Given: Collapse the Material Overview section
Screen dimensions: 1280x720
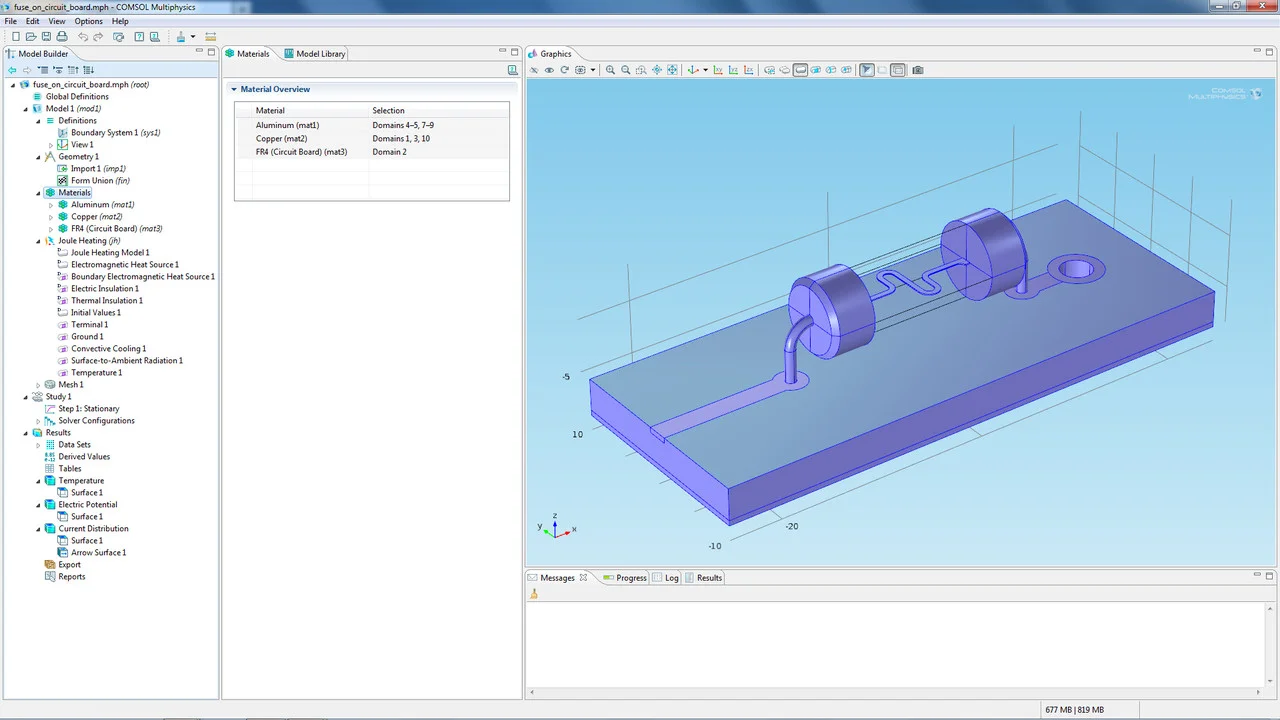Looking at the screenshot, I should point(234,89).
